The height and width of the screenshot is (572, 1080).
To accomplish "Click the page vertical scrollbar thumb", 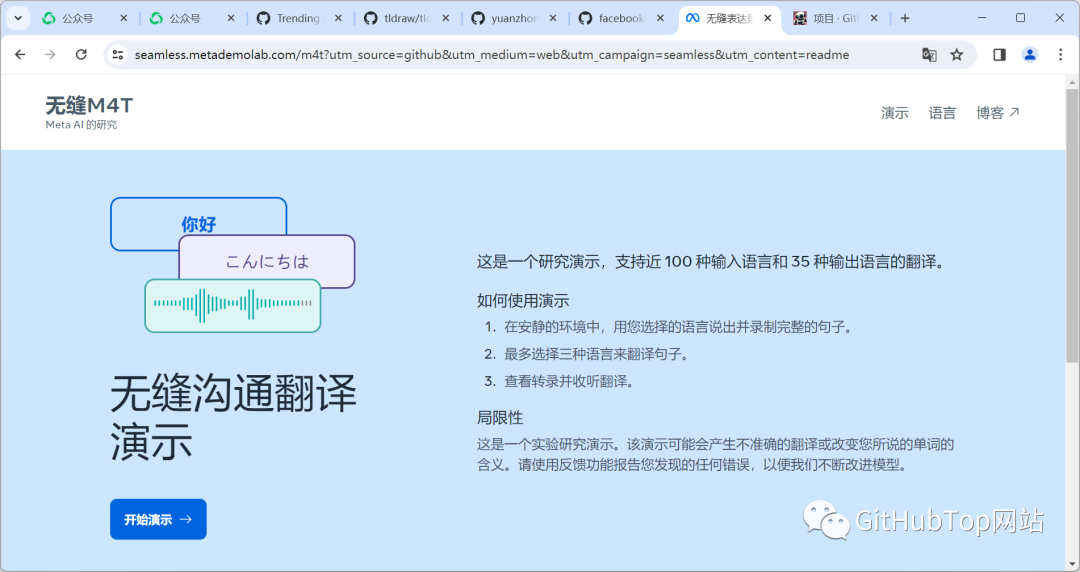I will coord(1072,225).
